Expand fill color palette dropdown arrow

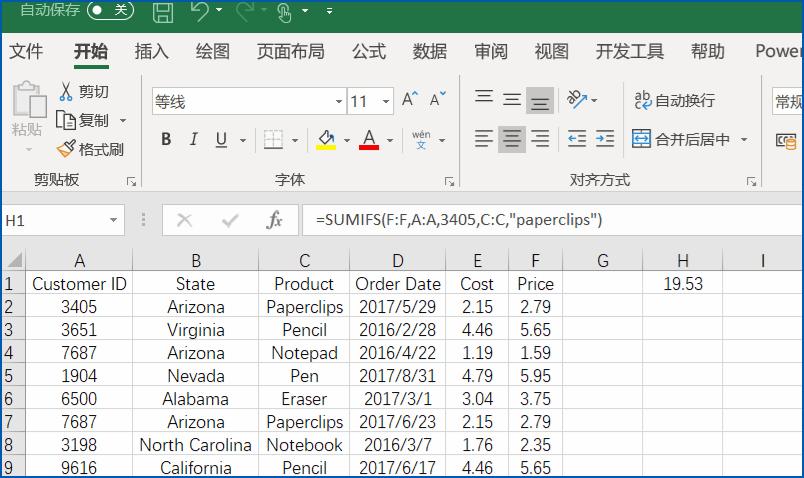coord(347,140)
